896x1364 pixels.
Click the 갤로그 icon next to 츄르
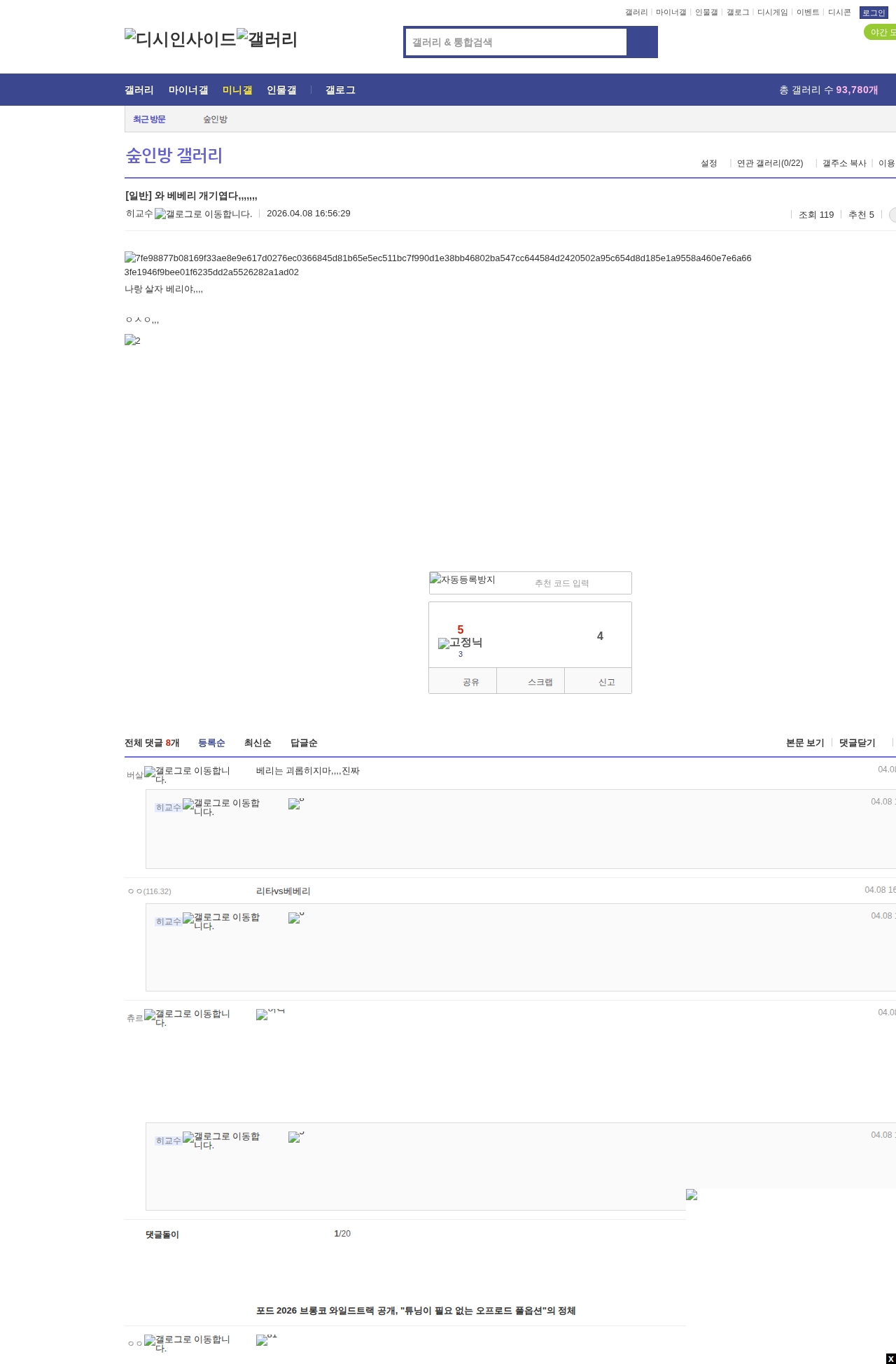pyautogui.click(x=188, y=1018)
